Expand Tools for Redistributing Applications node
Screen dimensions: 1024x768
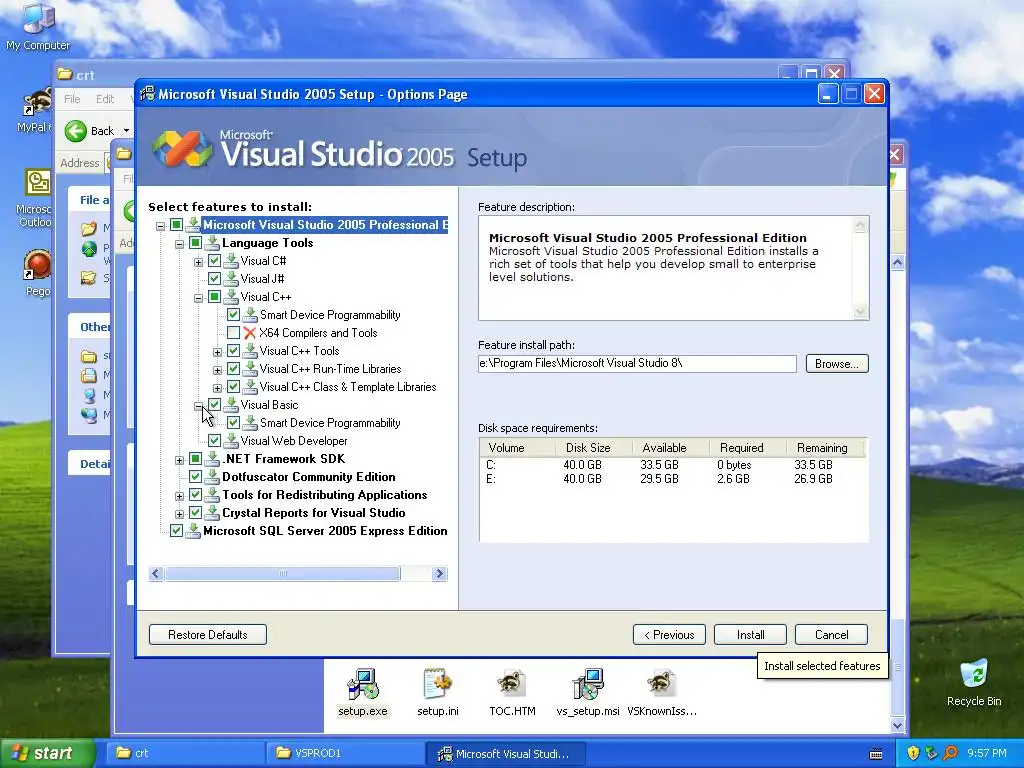coord(180,496)
